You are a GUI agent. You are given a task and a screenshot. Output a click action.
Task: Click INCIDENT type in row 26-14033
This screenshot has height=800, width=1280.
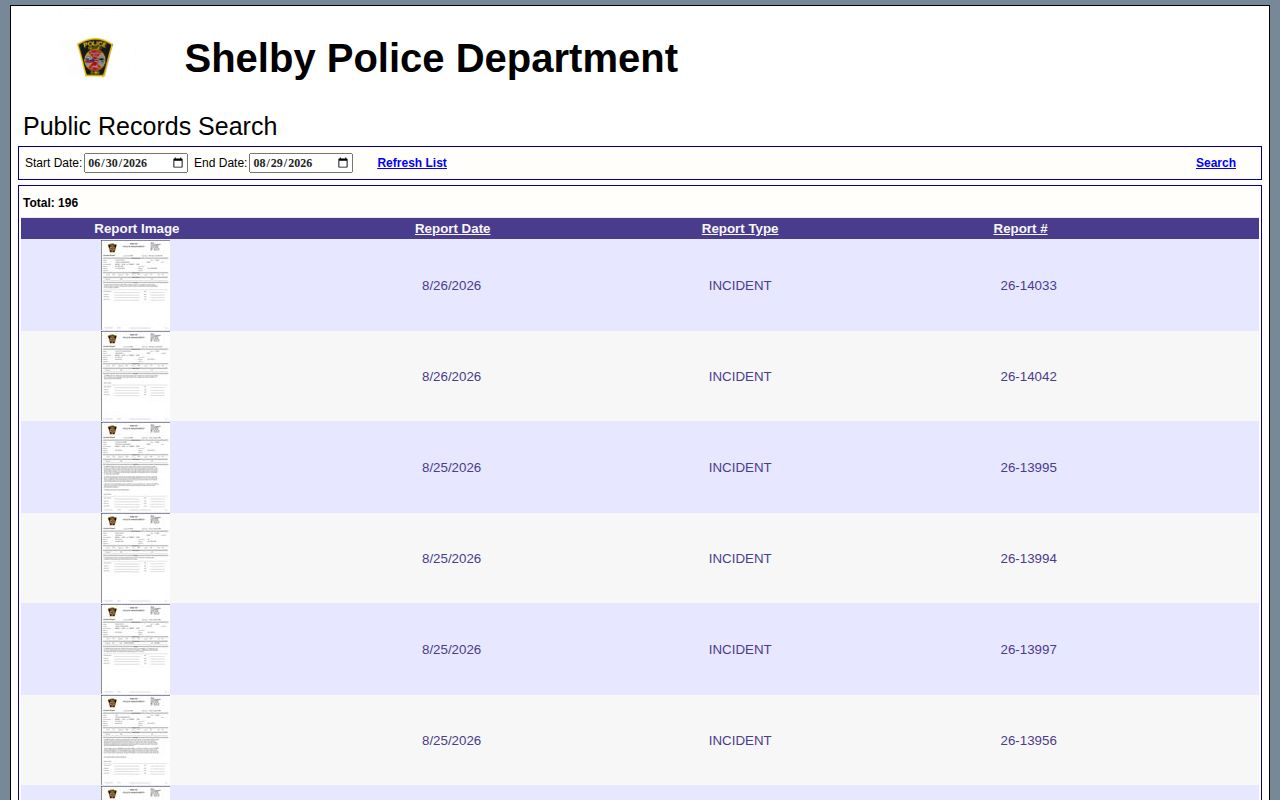point(740,286)
